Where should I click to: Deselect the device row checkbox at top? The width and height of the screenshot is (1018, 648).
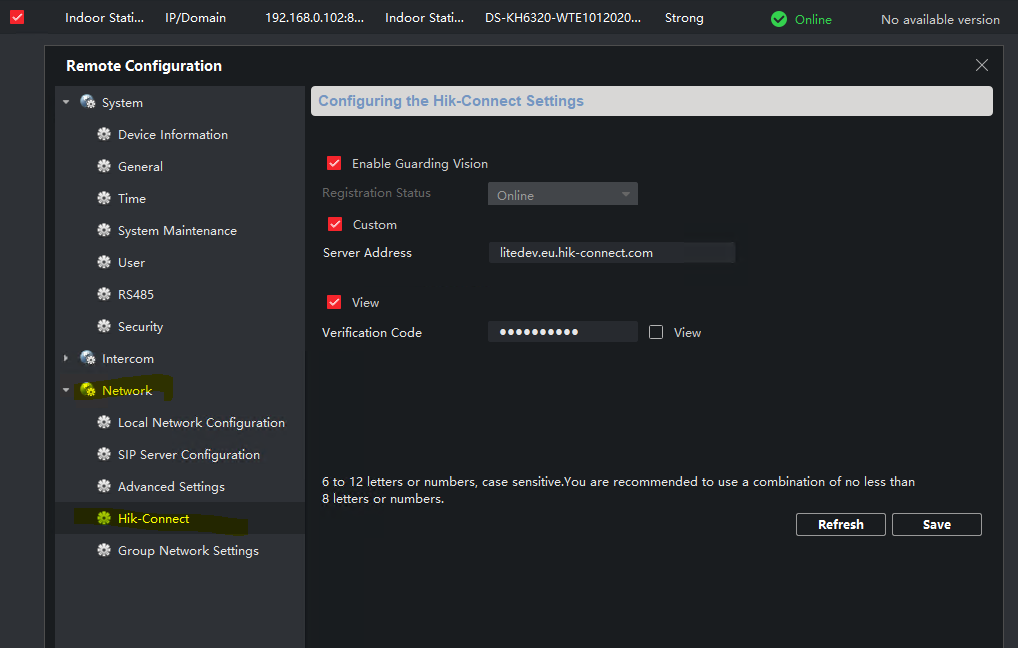(x=17, y=17)
